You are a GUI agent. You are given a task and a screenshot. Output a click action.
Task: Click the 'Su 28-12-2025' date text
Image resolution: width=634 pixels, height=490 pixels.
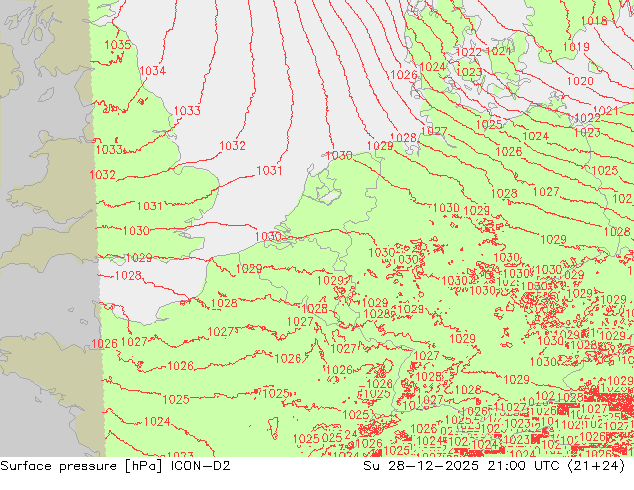(x=421, y=466)
